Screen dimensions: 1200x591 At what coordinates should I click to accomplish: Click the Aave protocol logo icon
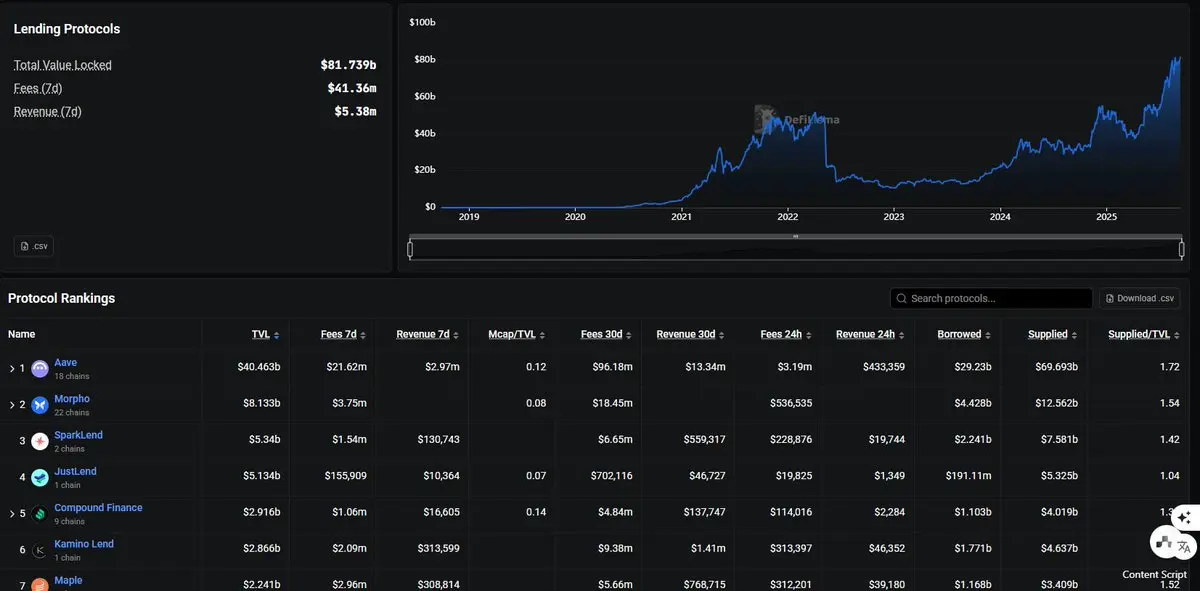point(40,369)
